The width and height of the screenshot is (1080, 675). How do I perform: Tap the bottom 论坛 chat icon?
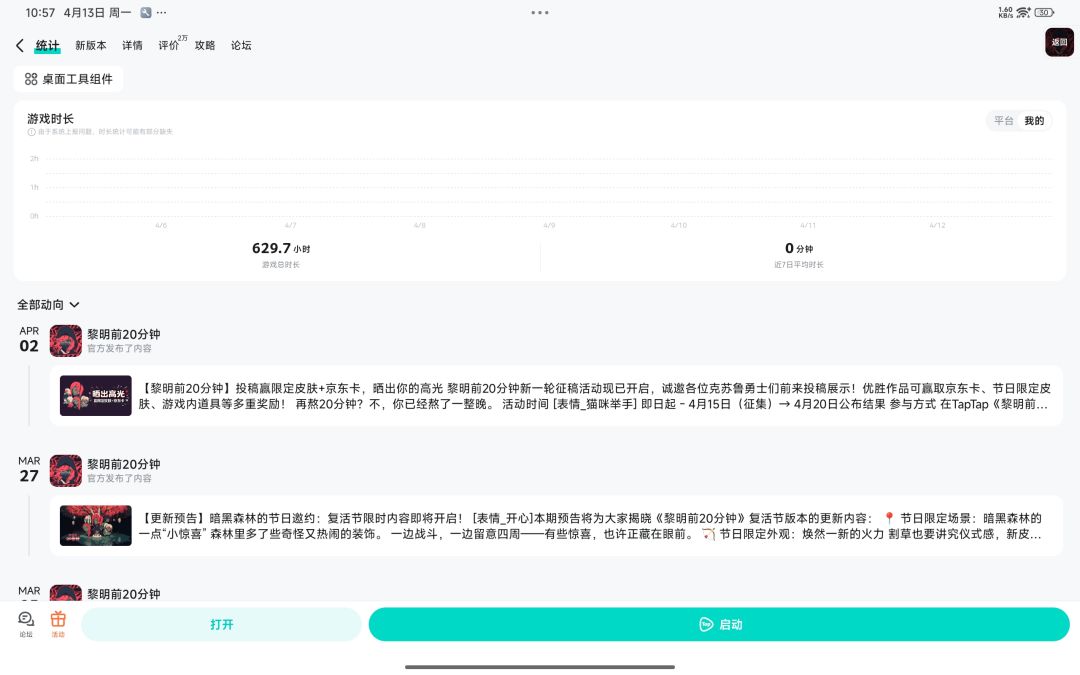(26, 624)
